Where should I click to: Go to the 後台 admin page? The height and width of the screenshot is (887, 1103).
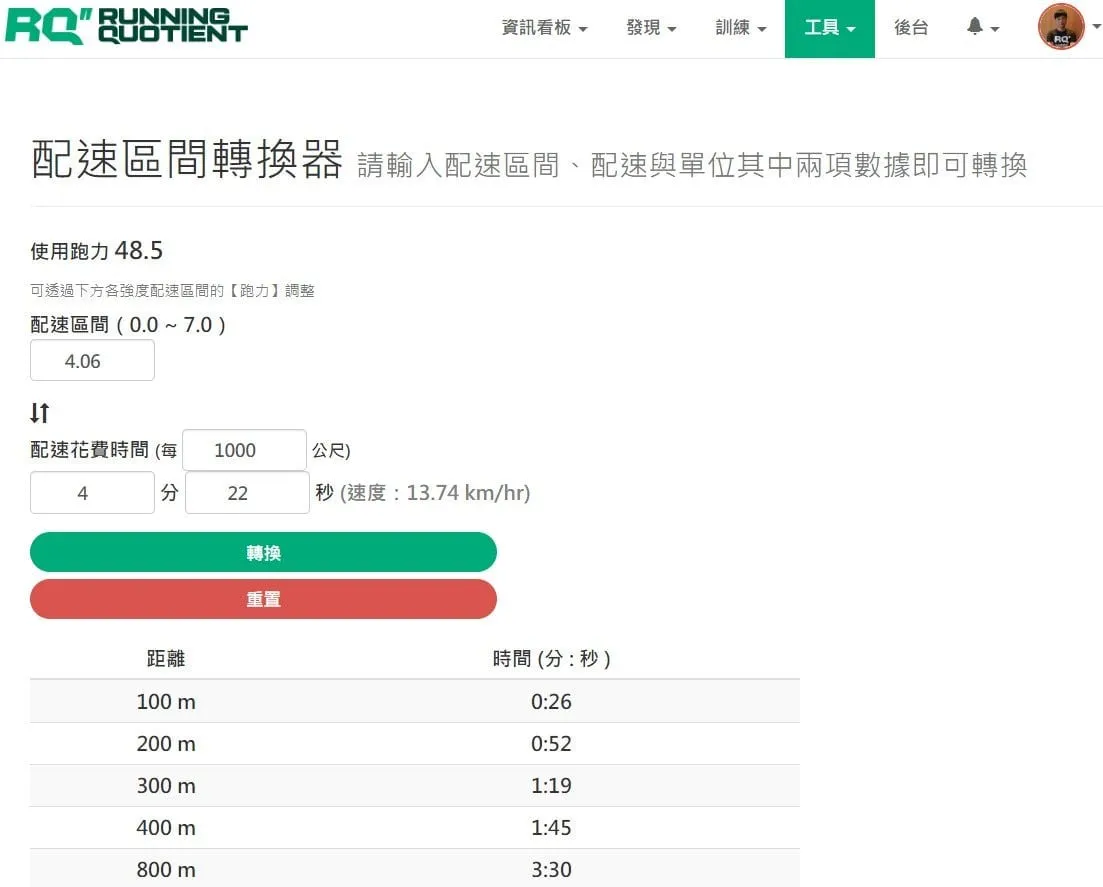coord(911,28)
